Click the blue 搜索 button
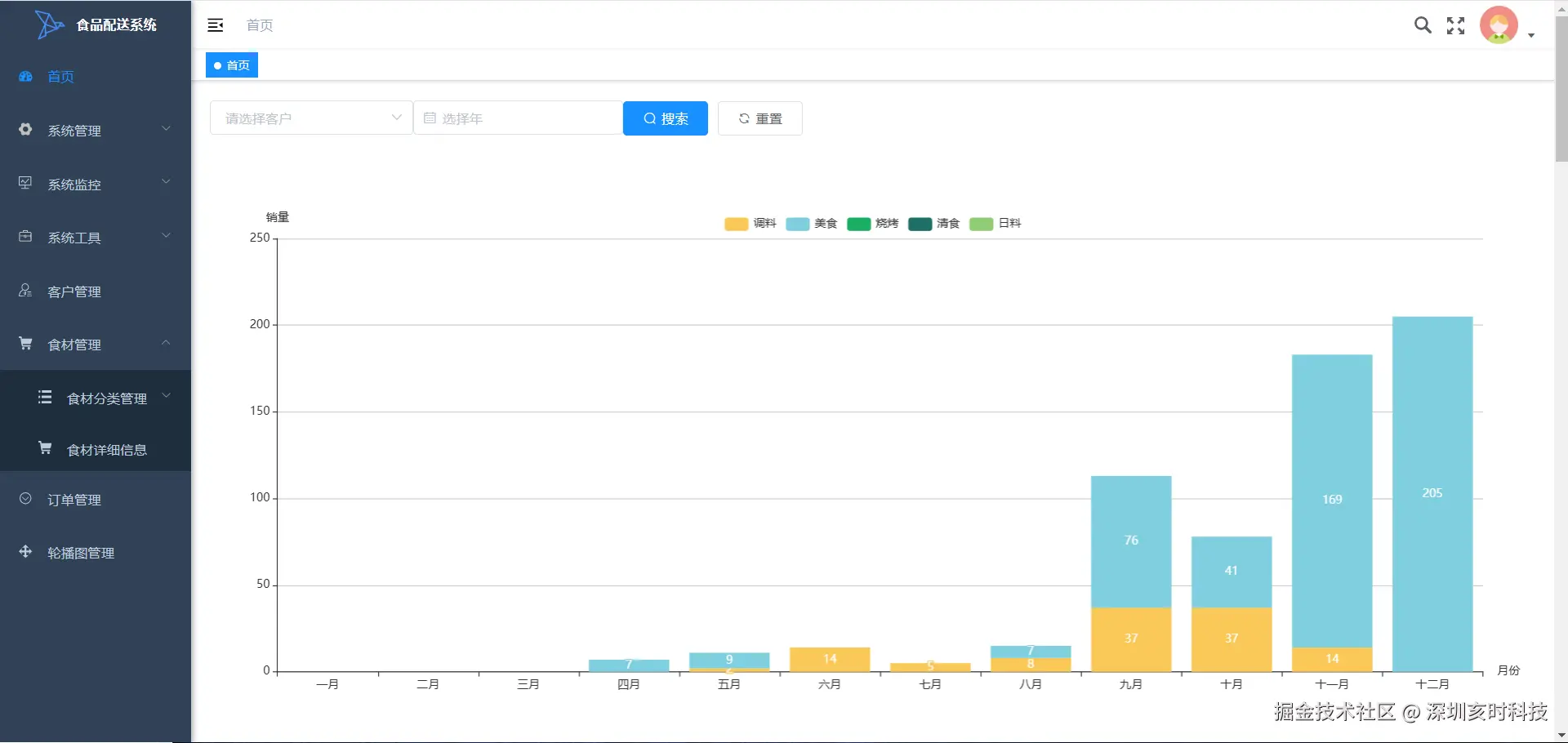This screenshot has width=1568, height=743. tap(665, 118)
